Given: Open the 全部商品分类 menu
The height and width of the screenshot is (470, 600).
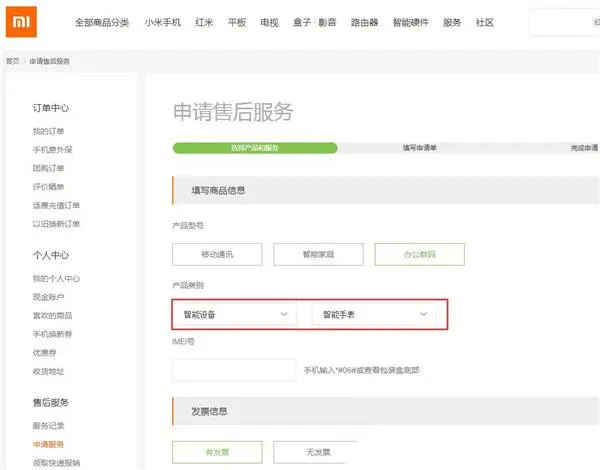Looking at the screenshot, I should (102, 23).
